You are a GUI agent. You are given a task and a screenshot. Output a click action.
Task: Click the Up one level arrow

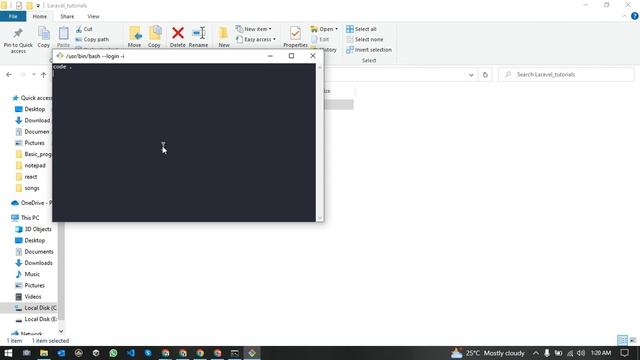[43, 75]
